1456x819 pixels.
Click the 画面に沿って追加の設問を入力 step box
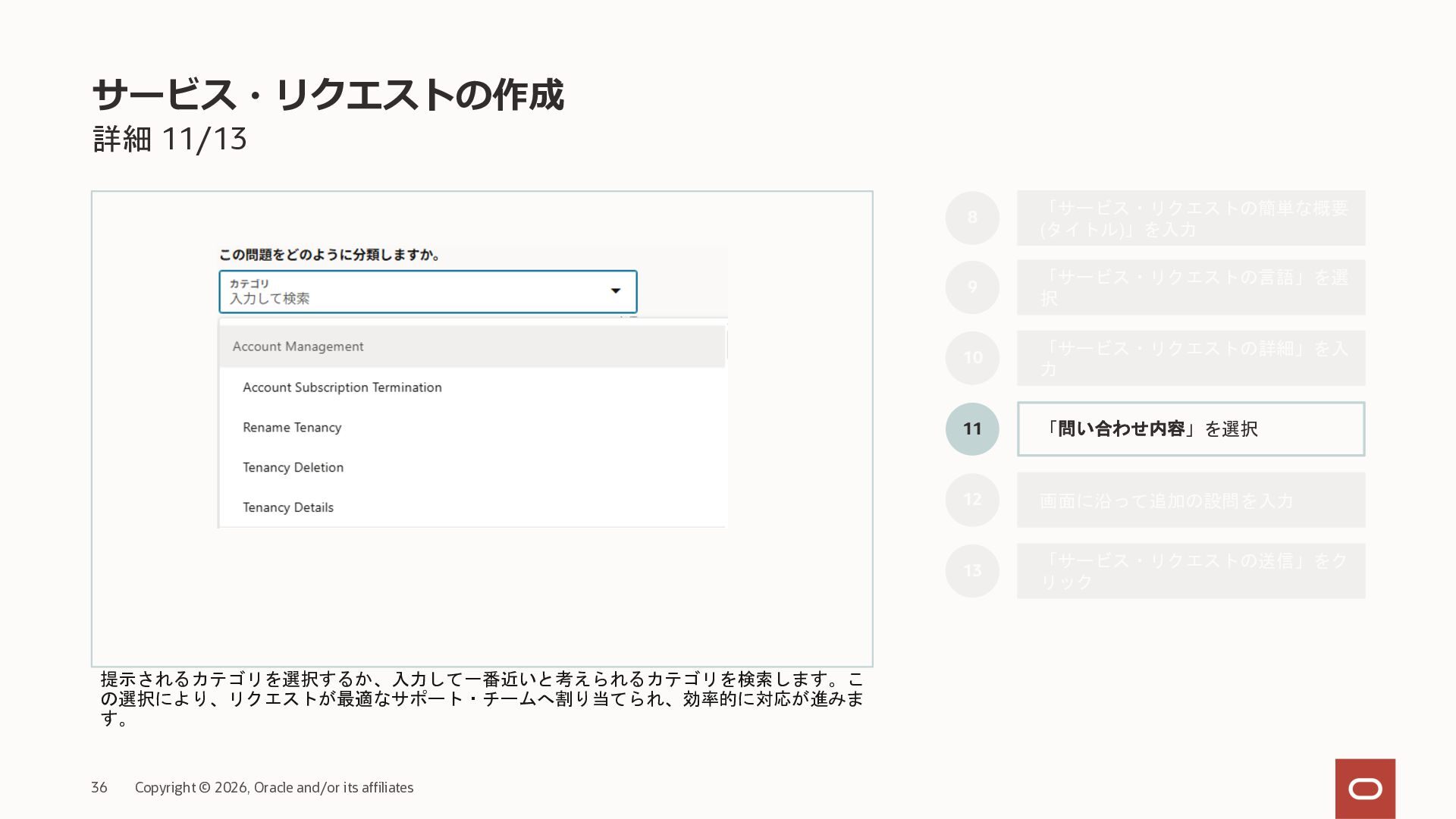pyautogui.click(x=1191, y=500)
